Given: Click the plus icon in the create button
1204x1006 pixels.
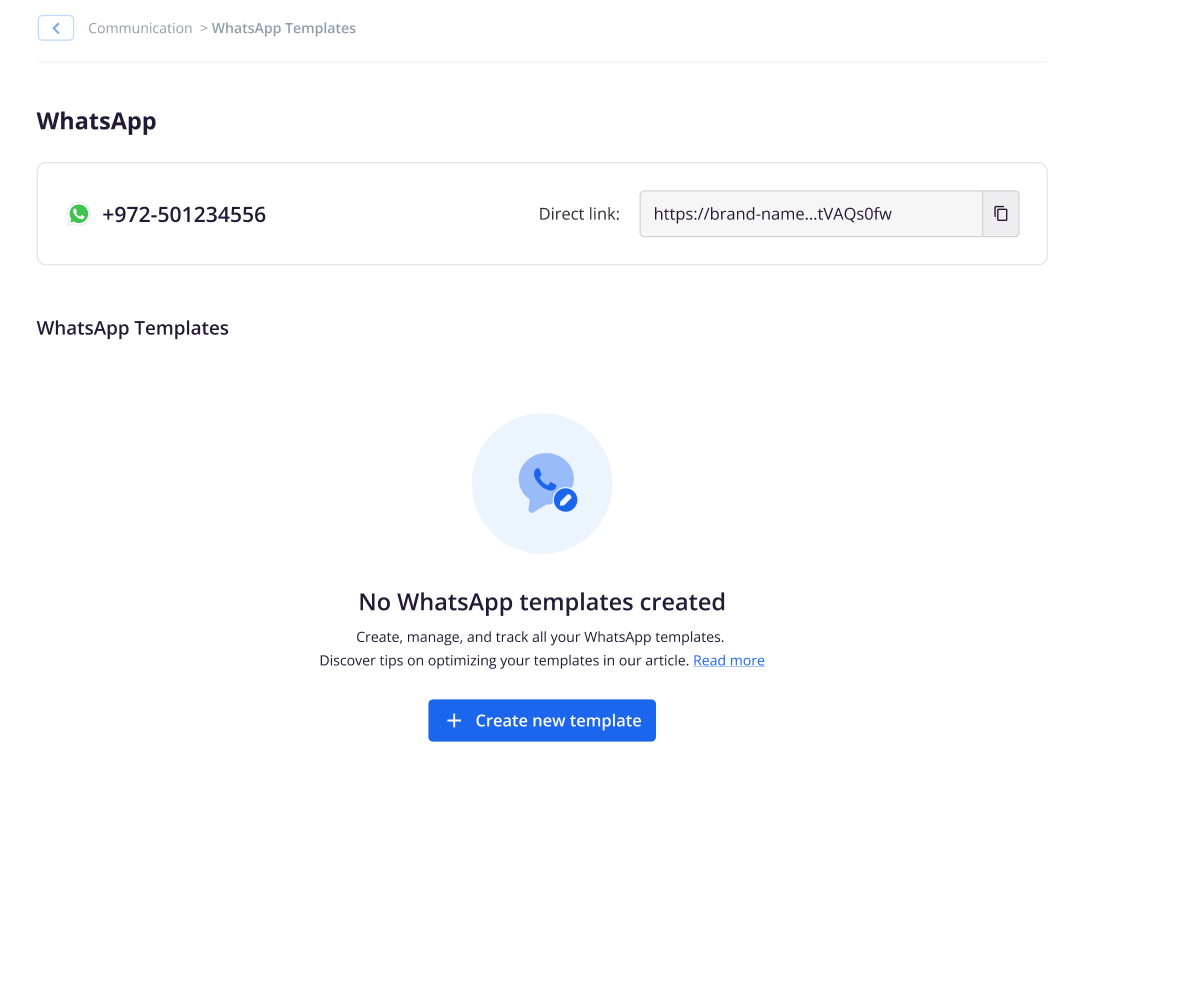Looking at the screenshot, I should [x=454, y=721].
